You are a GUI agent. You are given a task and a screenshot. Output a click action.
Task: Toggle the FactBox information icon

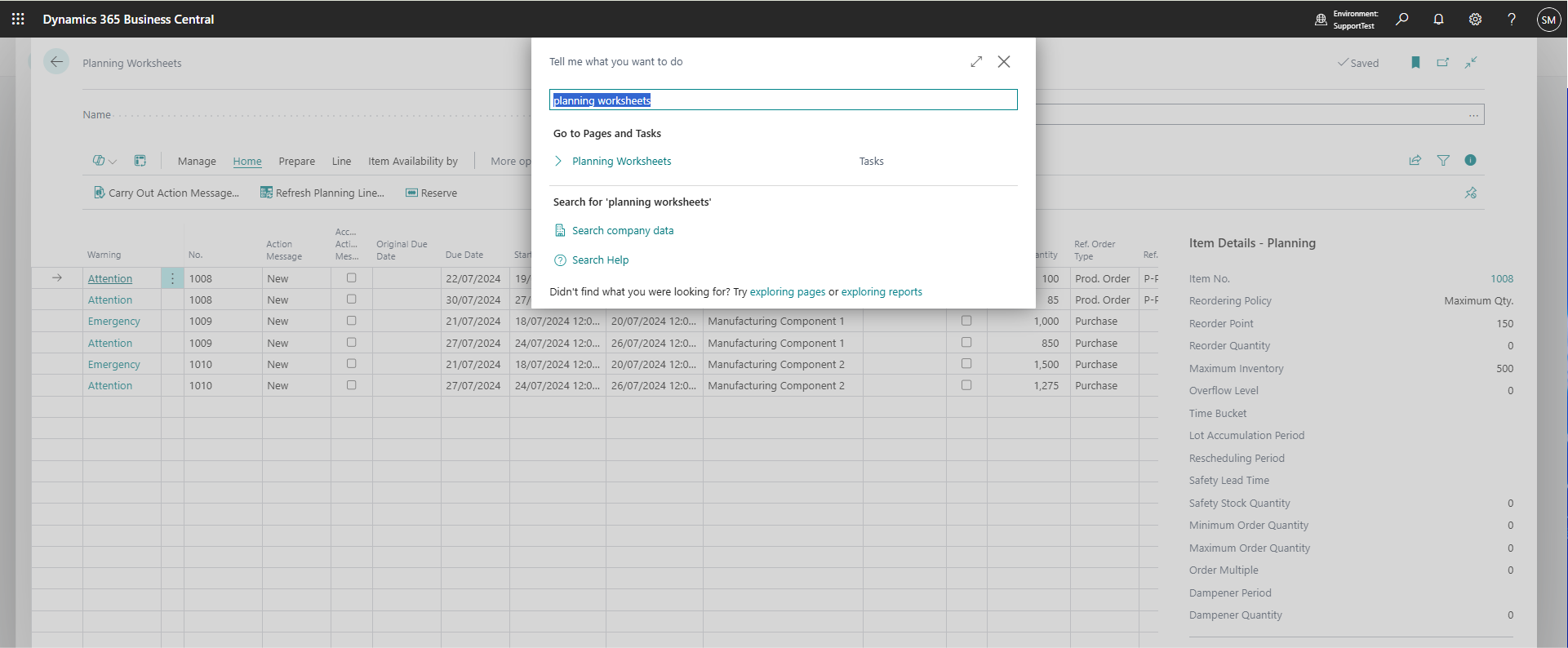(x=1470, y=161)
